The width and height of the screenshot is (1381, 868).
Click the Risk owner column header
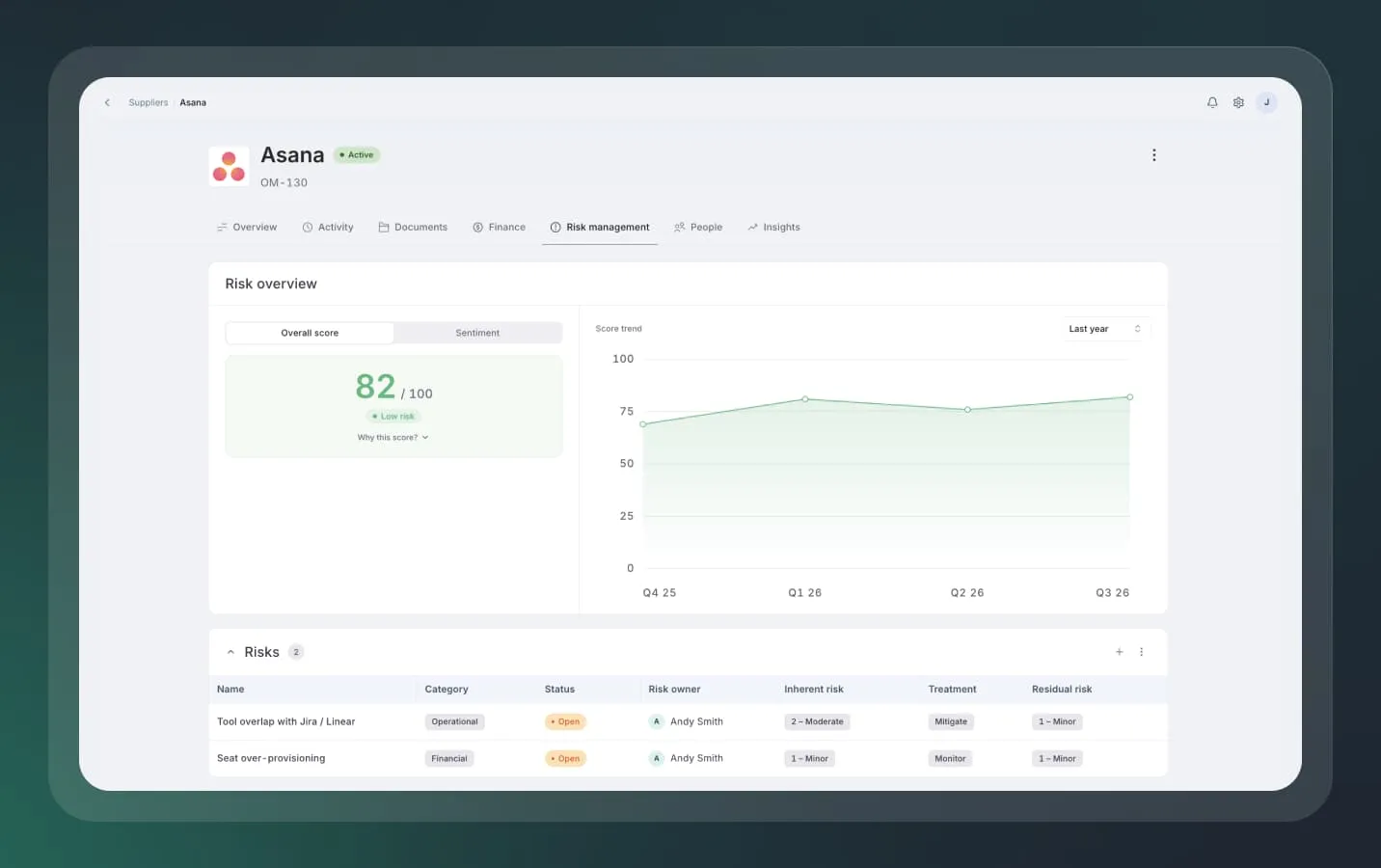674,690
